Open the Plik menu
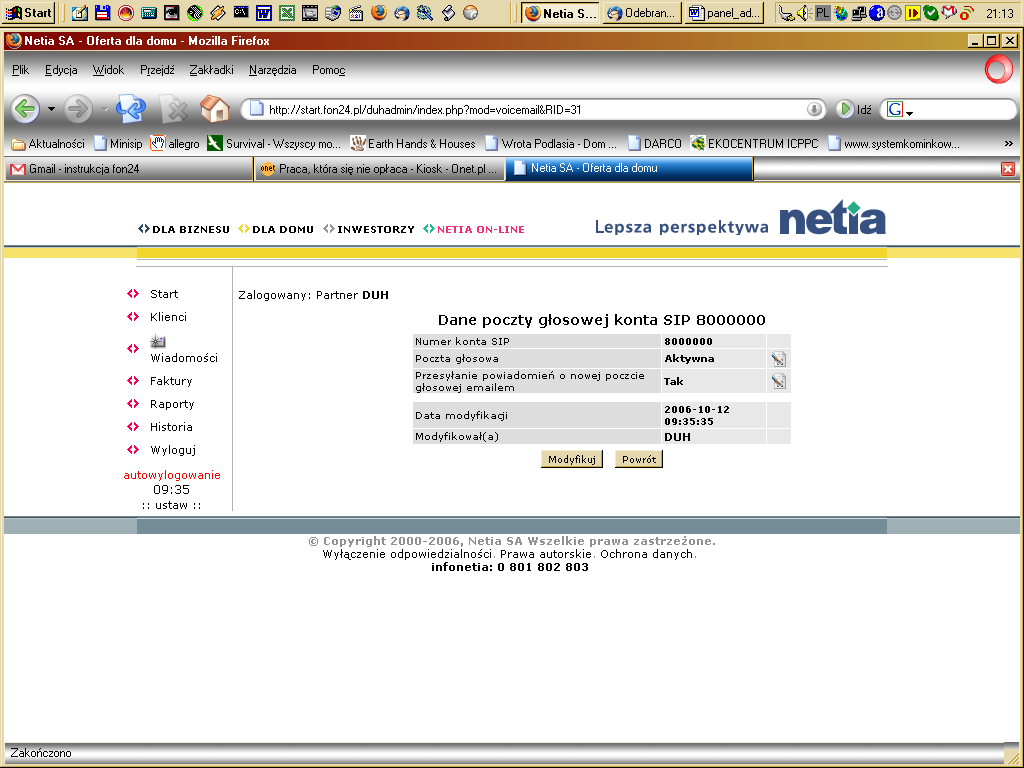The height and width of the screenshot is (768, 1024). pyautogui.click(x=20, y=70)
